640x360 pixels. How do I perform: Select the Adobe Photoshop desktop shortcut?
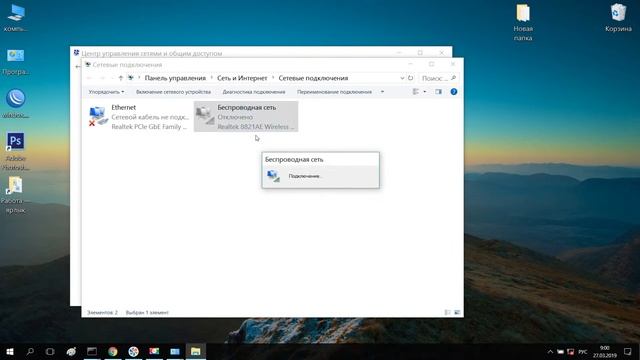(16, 151)
